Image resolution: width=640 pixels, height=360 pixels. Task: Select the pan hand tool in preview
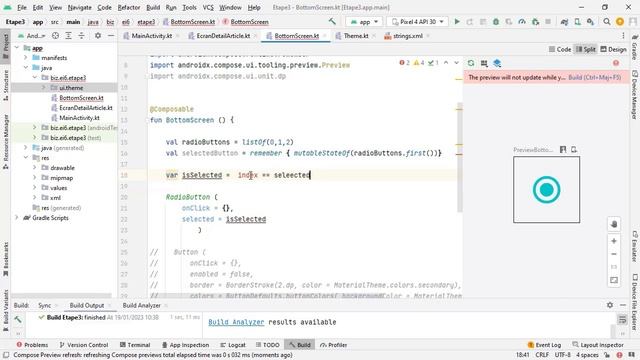[x=614, y=224]
